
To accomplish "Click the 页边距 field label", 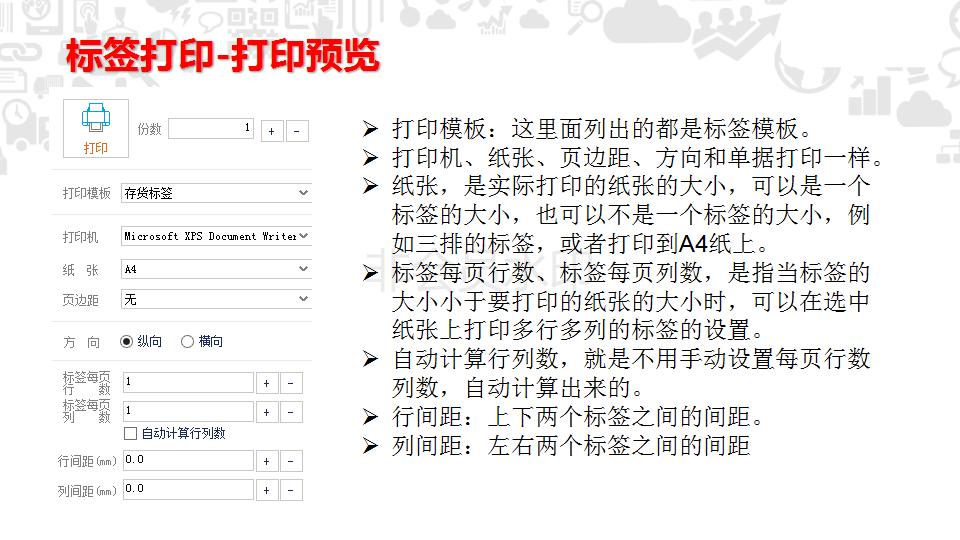I will point(80,300).
